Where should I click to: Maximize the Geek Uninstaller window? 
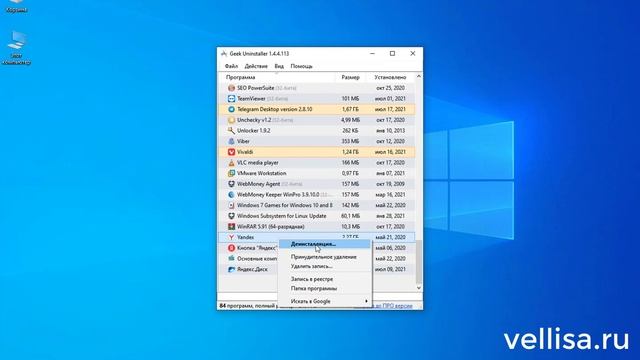point(392,53)
